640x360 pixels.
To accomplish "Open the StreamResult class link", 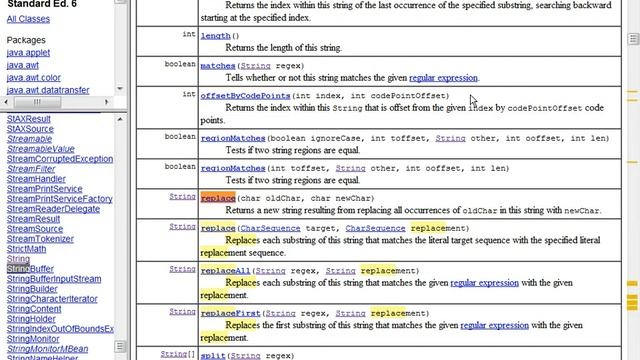I will click(33, 219).
